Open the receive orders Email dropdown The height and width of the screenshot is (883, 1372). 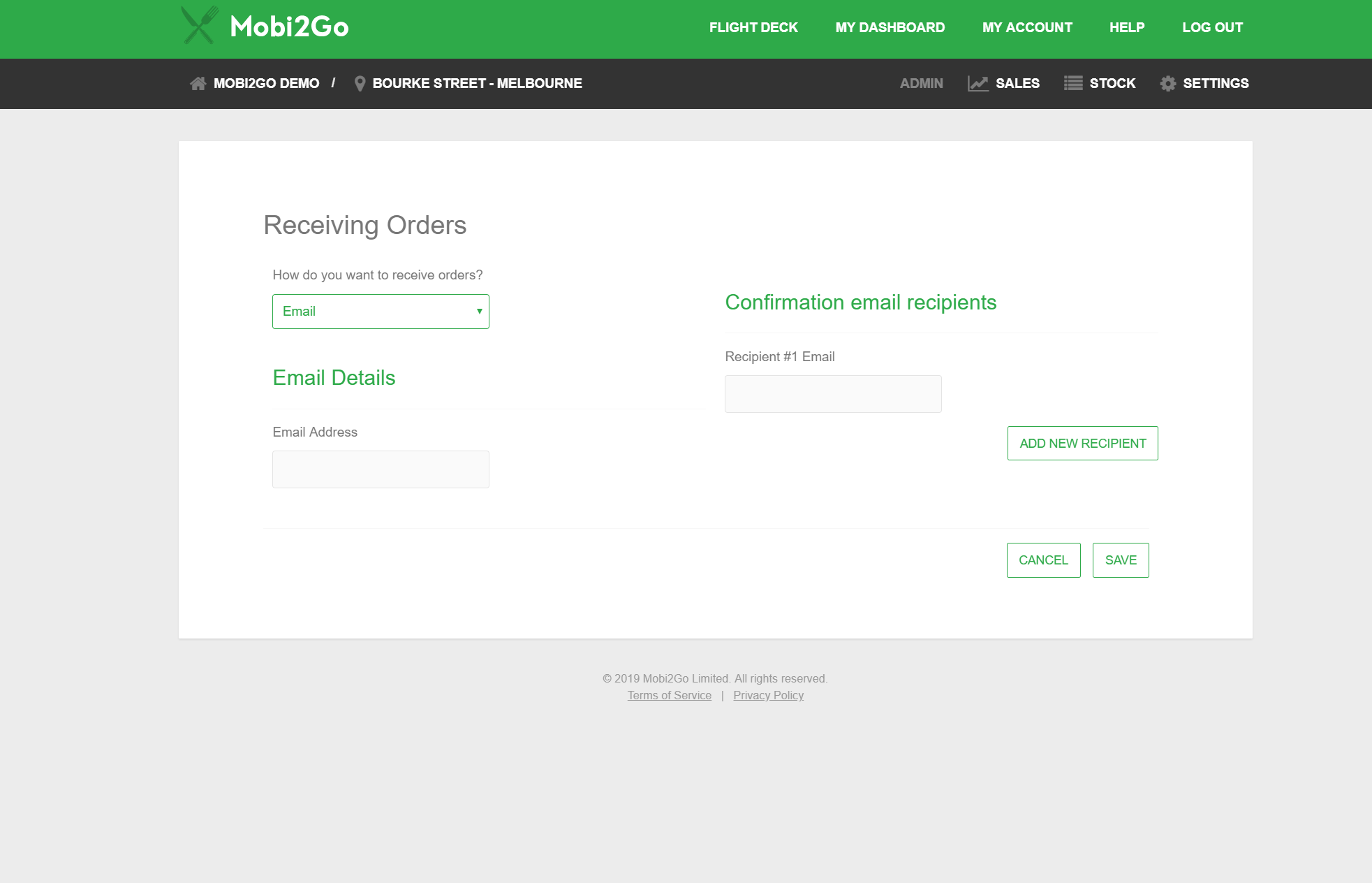coord(381,312)
